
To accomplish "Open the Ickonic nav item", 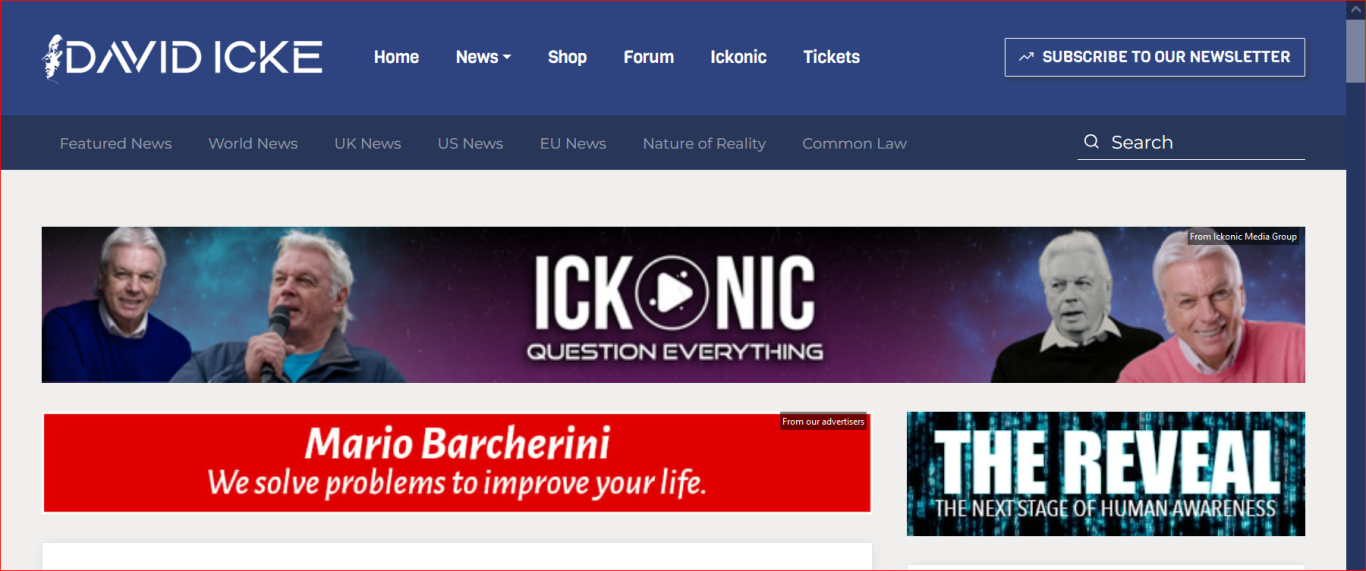I will (x=739, y=57).
